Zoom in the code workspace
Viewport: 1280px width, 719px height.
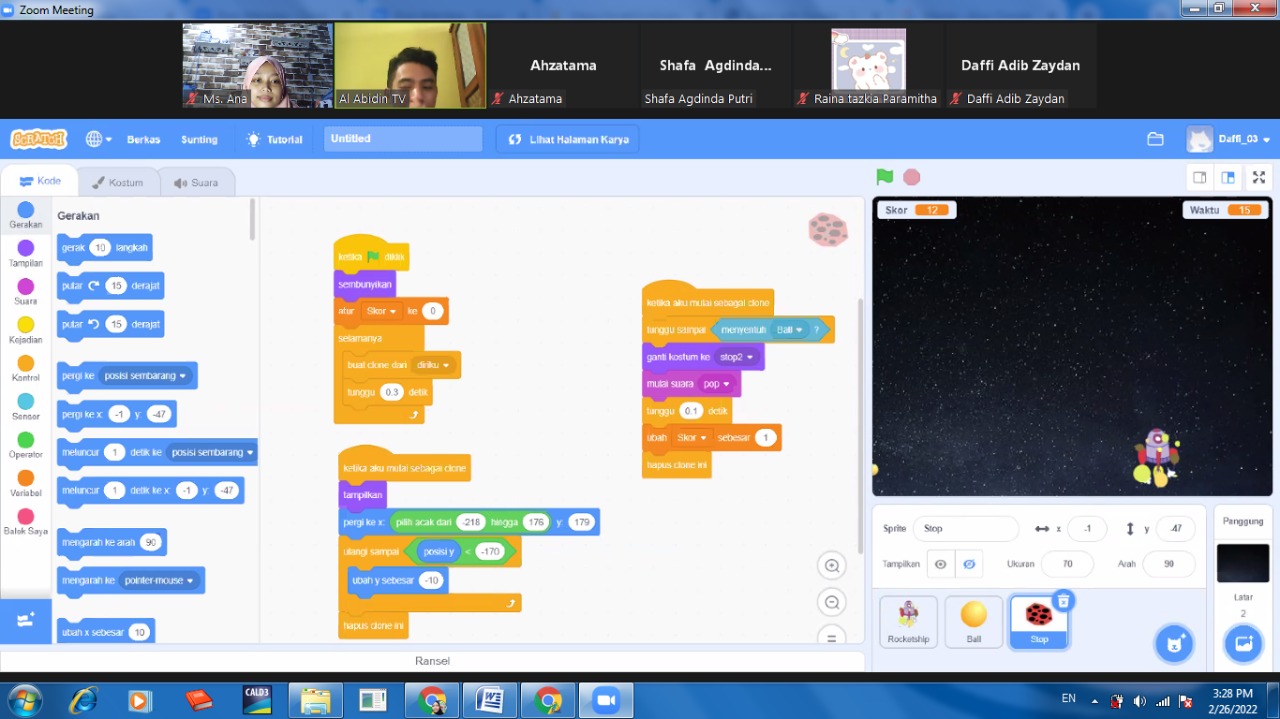point(831,566)
